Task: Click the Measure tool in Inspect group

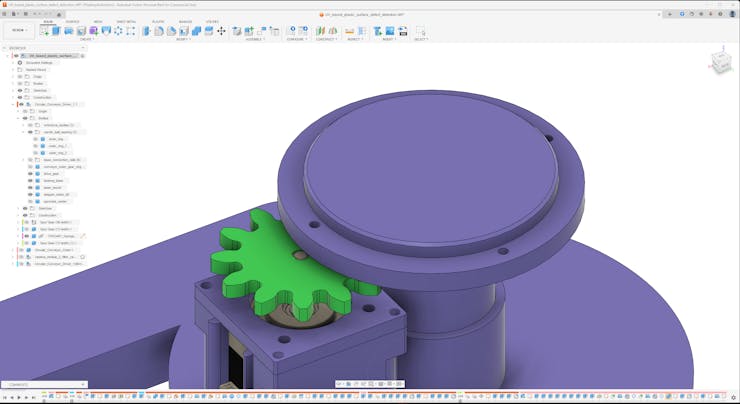Action: click(349, 31)
